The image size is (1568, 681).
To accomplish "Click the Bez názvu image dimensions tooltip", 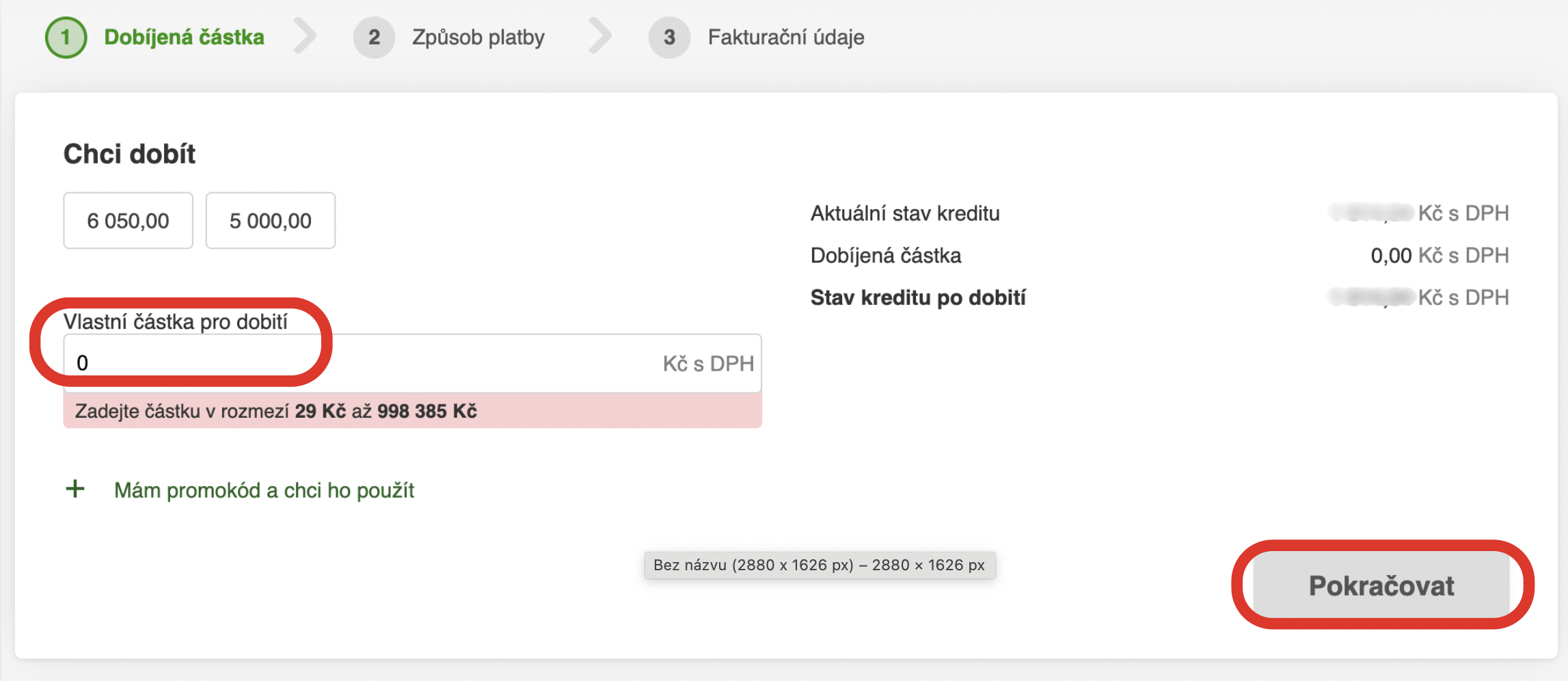I will pyautogui.click(x=819, y=565).
